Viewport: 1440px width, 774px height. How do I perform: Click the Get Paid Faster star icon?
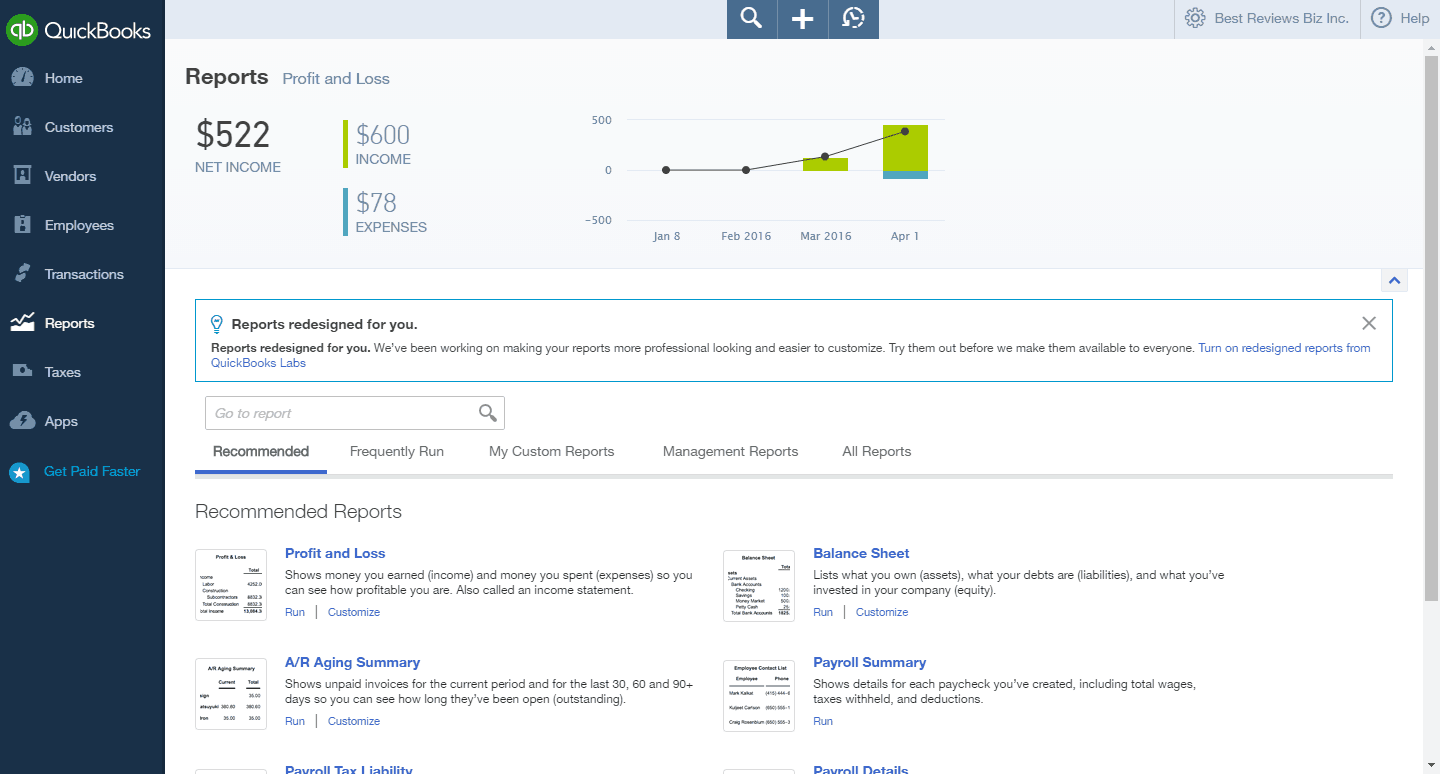[x=22, y=471]
